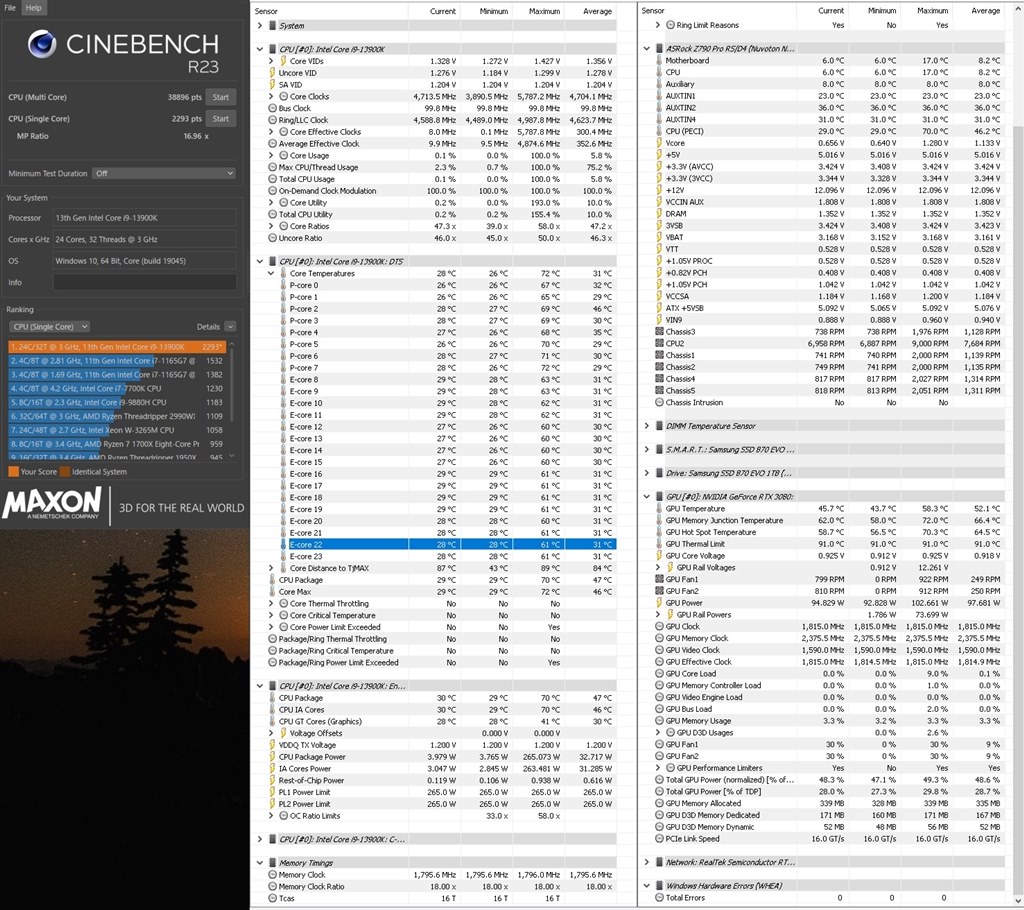Viewport: 1024px width, 910px height.
Task: Open the File menu
Action: [10, 8]
